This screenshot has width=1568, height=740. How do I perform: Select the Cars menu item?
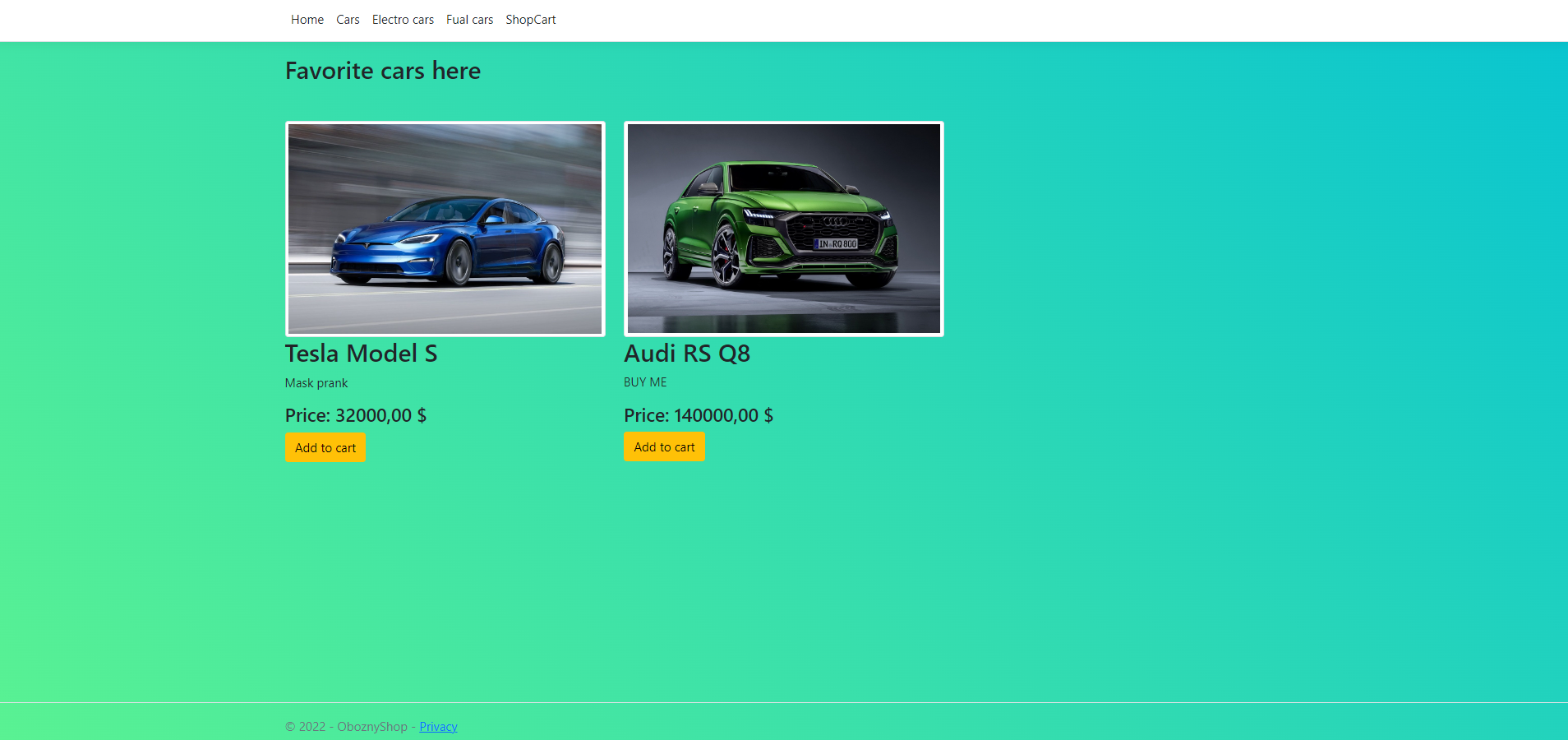tap(347, 19)
